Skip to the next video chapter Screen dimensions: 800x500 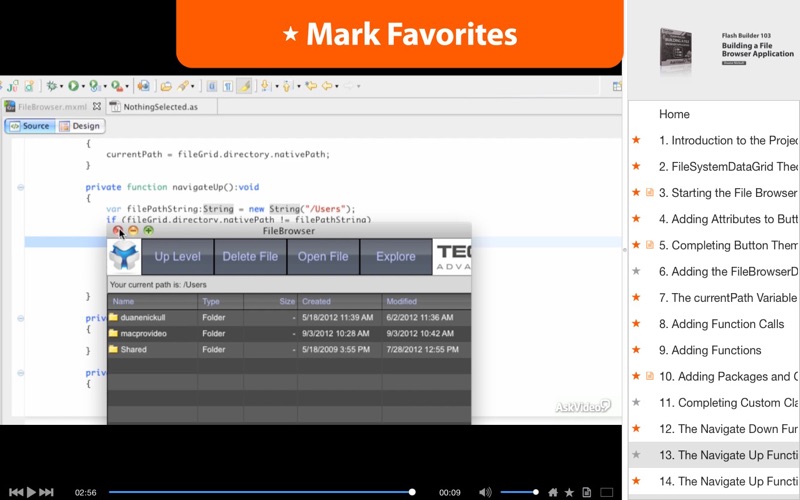coord(46,492)
